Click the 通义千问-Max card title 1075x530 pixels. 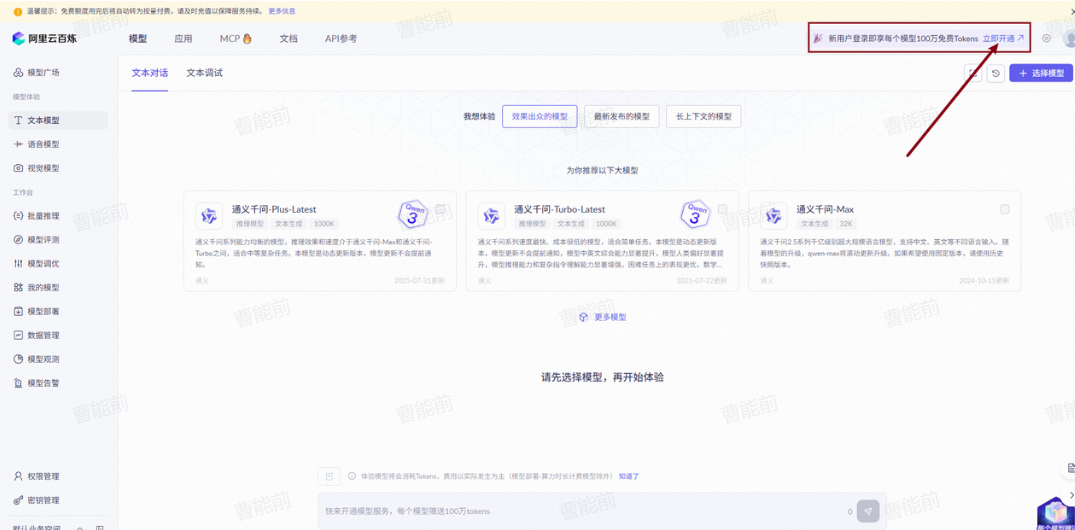[825, 209]
